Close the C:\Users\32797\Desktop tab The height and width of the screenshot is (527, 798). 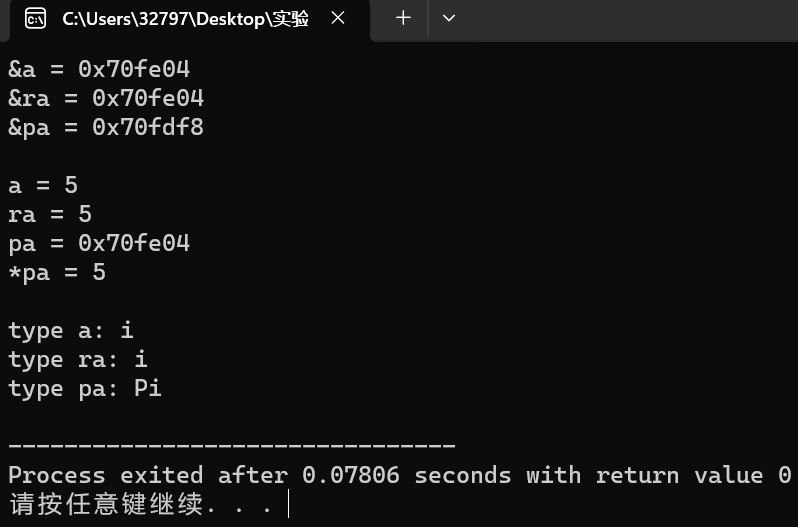[x=338, y=18]
